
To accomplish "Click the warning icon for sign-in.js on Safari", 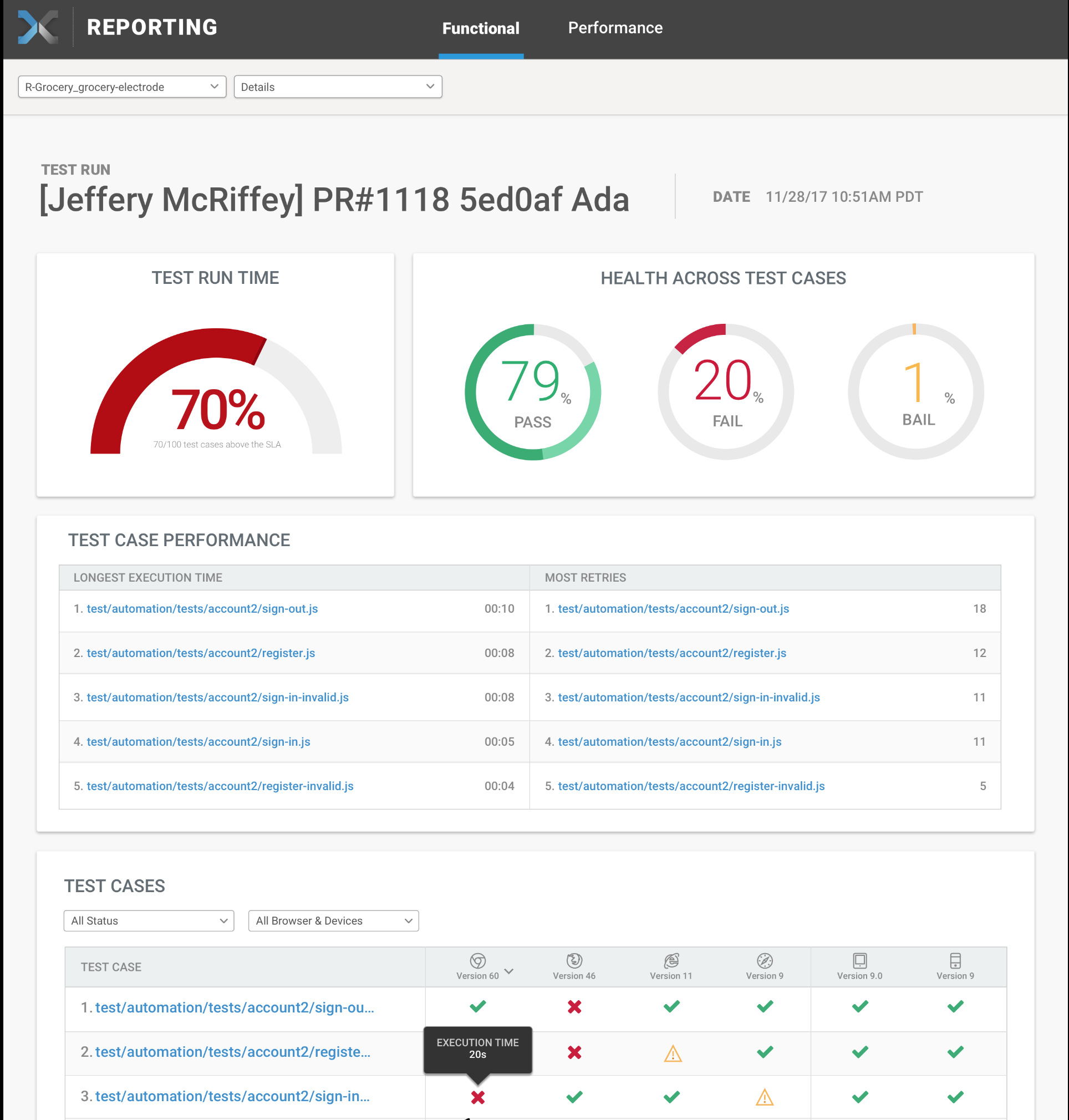I will pos(764,1097).
